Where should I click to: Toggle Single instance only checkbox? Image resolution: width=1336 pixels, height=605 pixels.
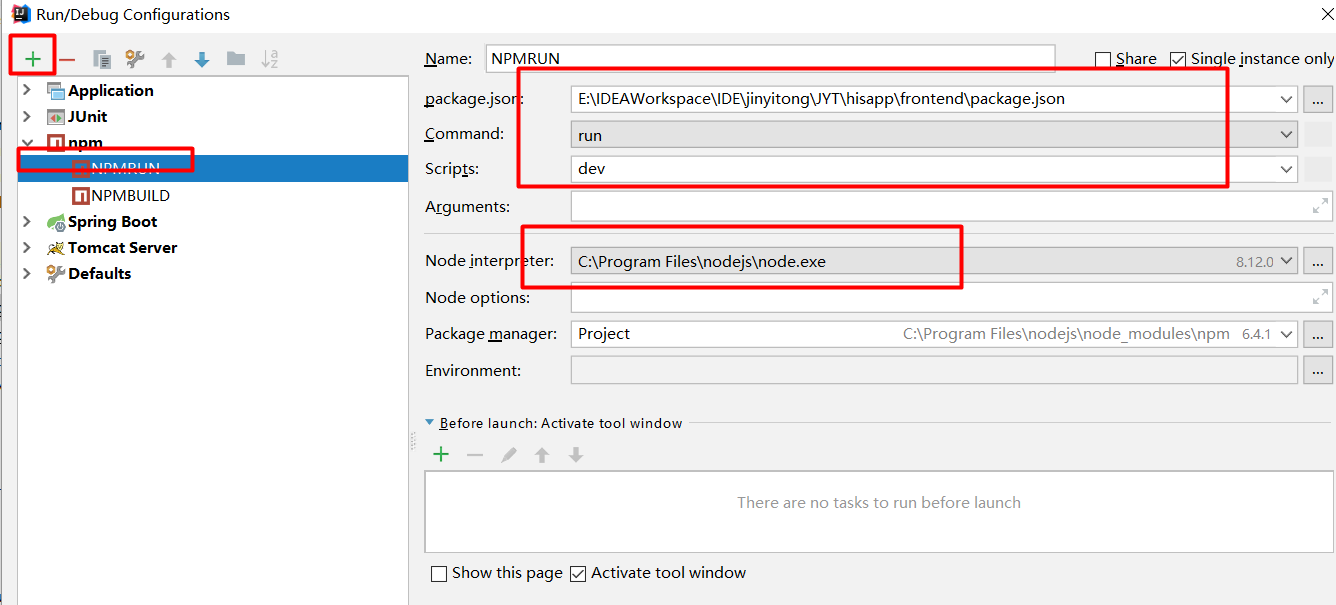(x=1178, y=59)
